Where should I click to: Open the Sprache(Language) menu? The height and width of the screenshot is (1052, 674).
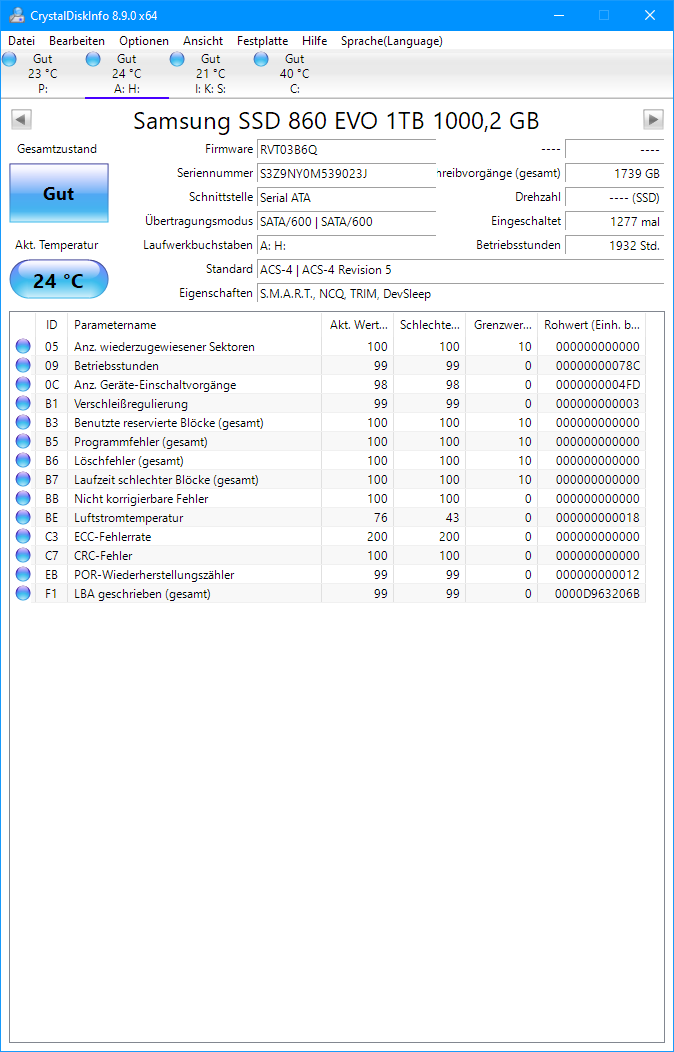392,41
